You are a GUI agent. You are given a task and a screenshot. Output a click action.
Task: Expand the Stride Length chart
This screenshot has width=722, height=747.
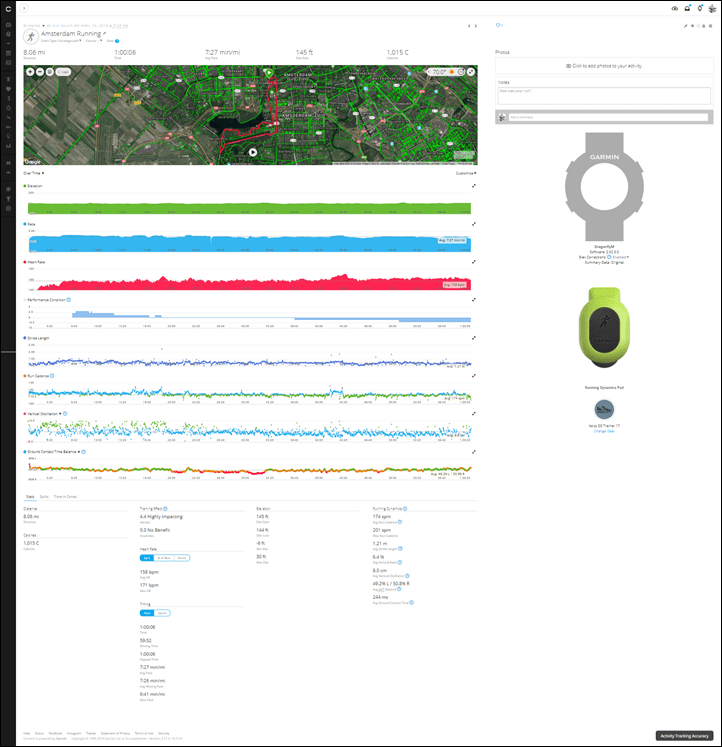tap(474, 338)
